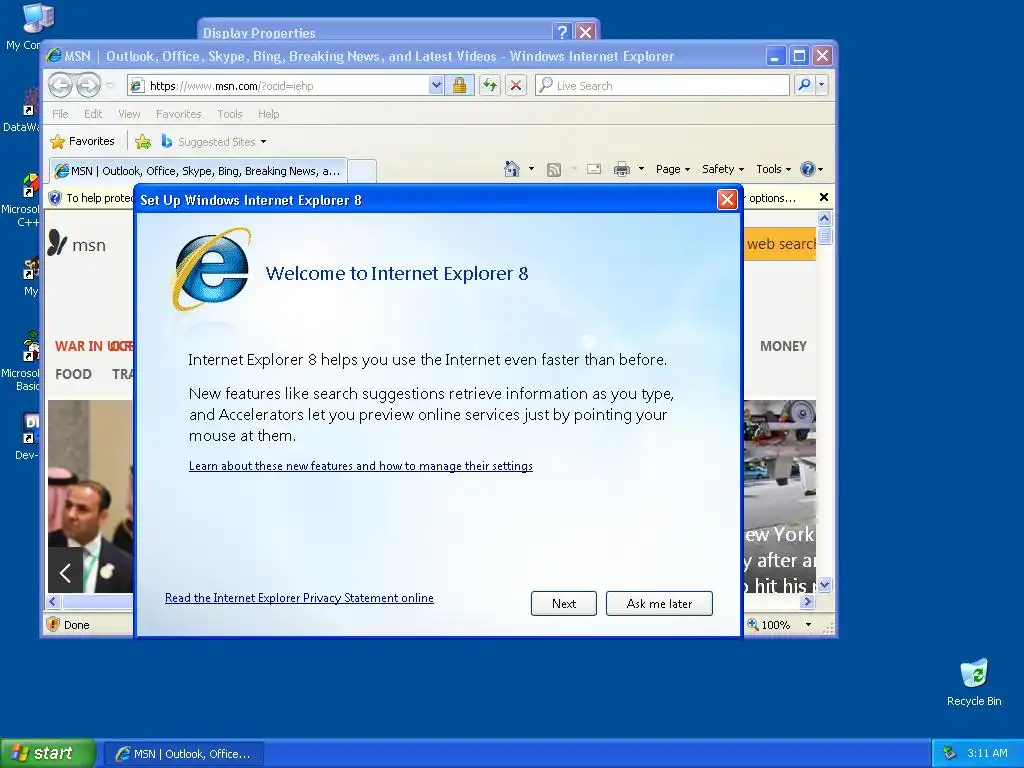Viewport: 1024px width, 768px height.
Task: Click the web search button on MSN
Action: [x=780, y=244]
